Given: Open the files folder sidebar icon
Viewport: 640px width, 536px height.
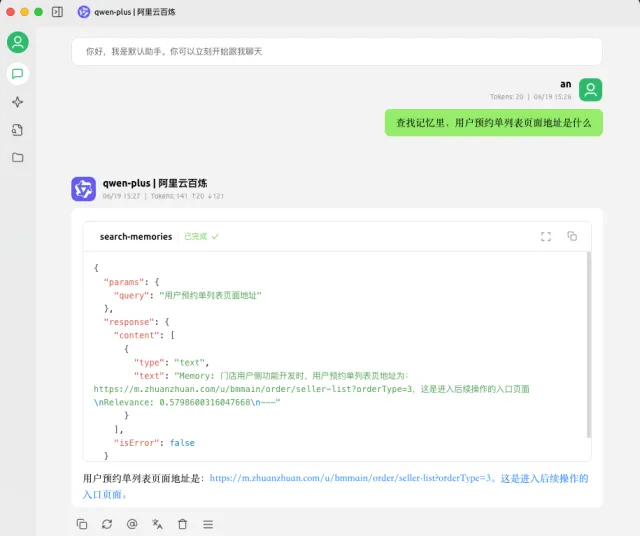Looking at the screenshot, I should click(18, 157).
